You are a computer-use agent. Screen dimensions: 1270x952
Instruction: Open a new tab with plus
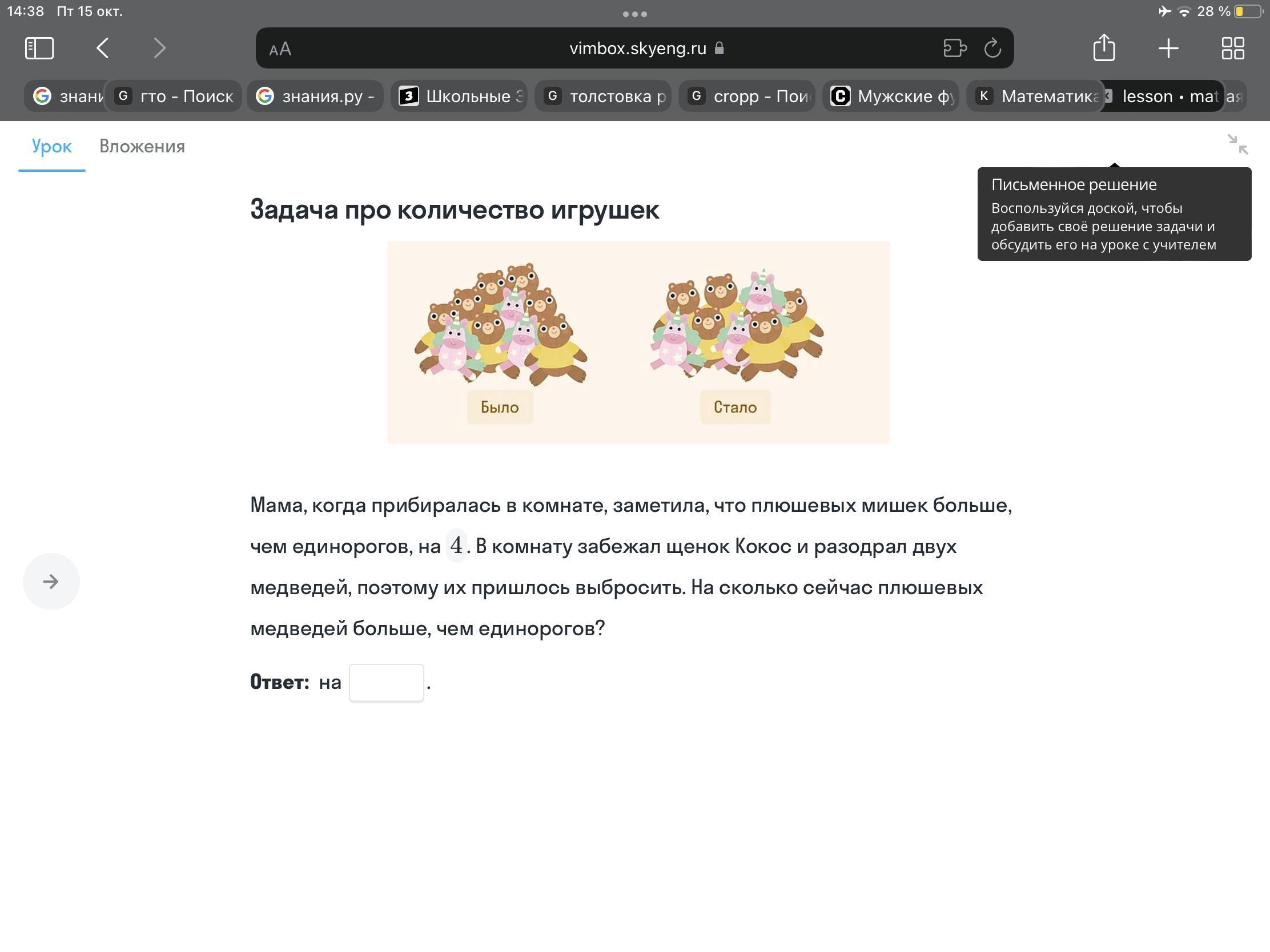pos(1168,48)
